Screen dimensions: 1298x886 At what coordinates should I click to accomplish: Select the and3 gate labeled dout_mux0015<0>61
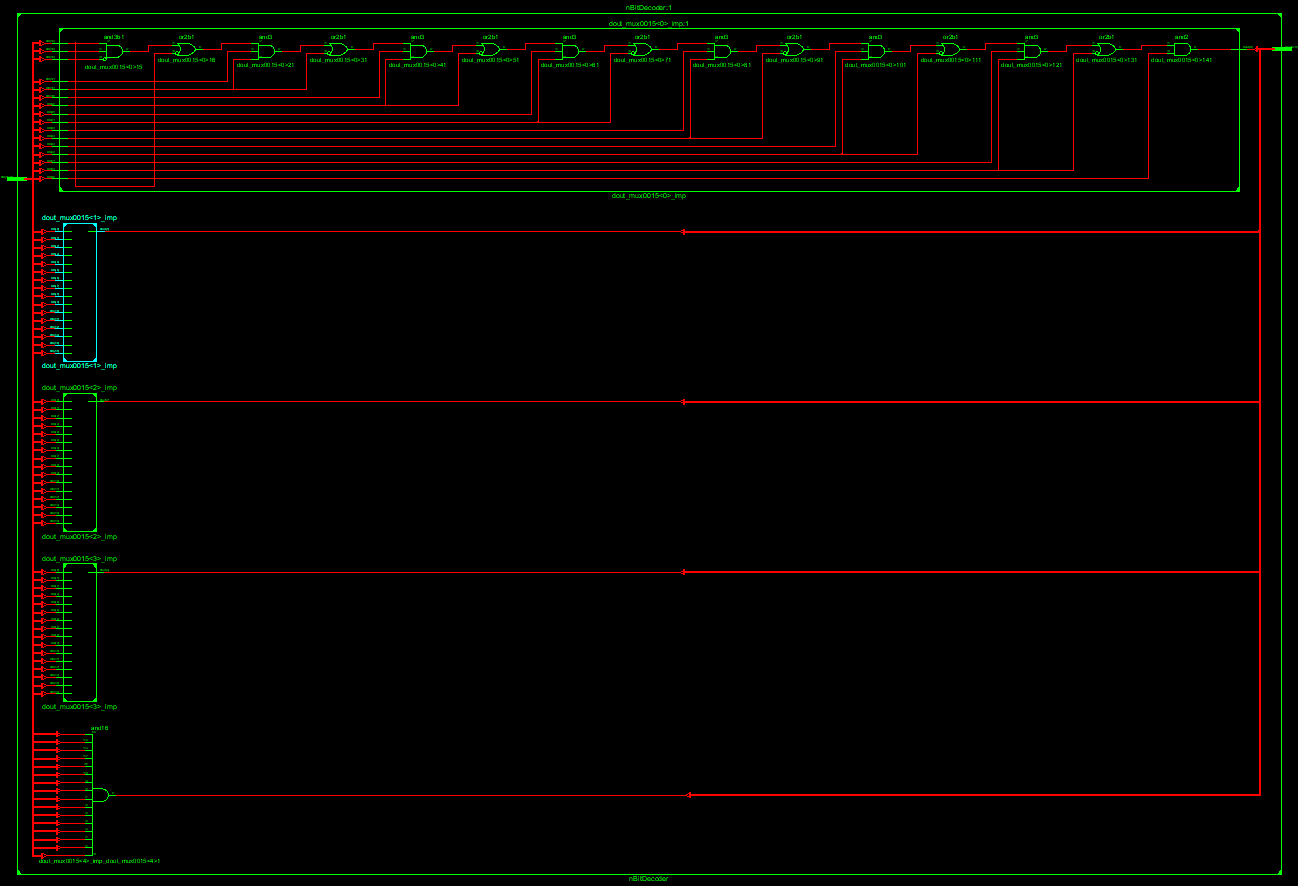point(570,50)
